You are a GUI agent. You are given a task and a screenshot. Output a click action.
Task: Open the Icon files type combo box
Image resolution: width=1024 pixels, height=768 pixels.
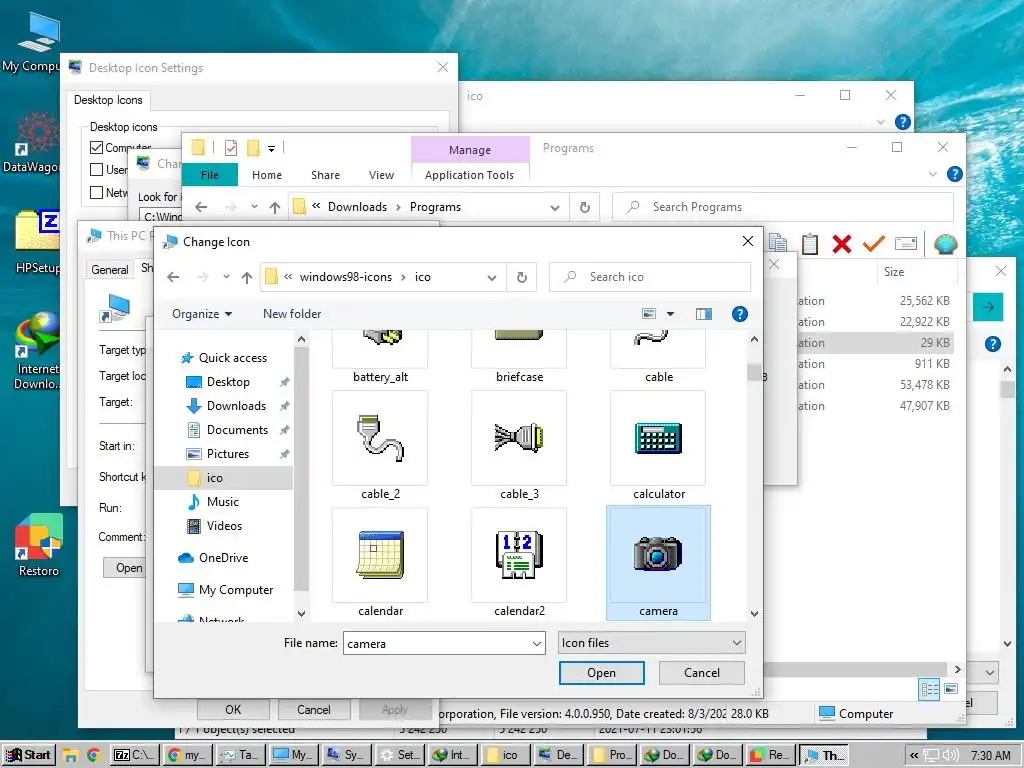coord(651,643)
